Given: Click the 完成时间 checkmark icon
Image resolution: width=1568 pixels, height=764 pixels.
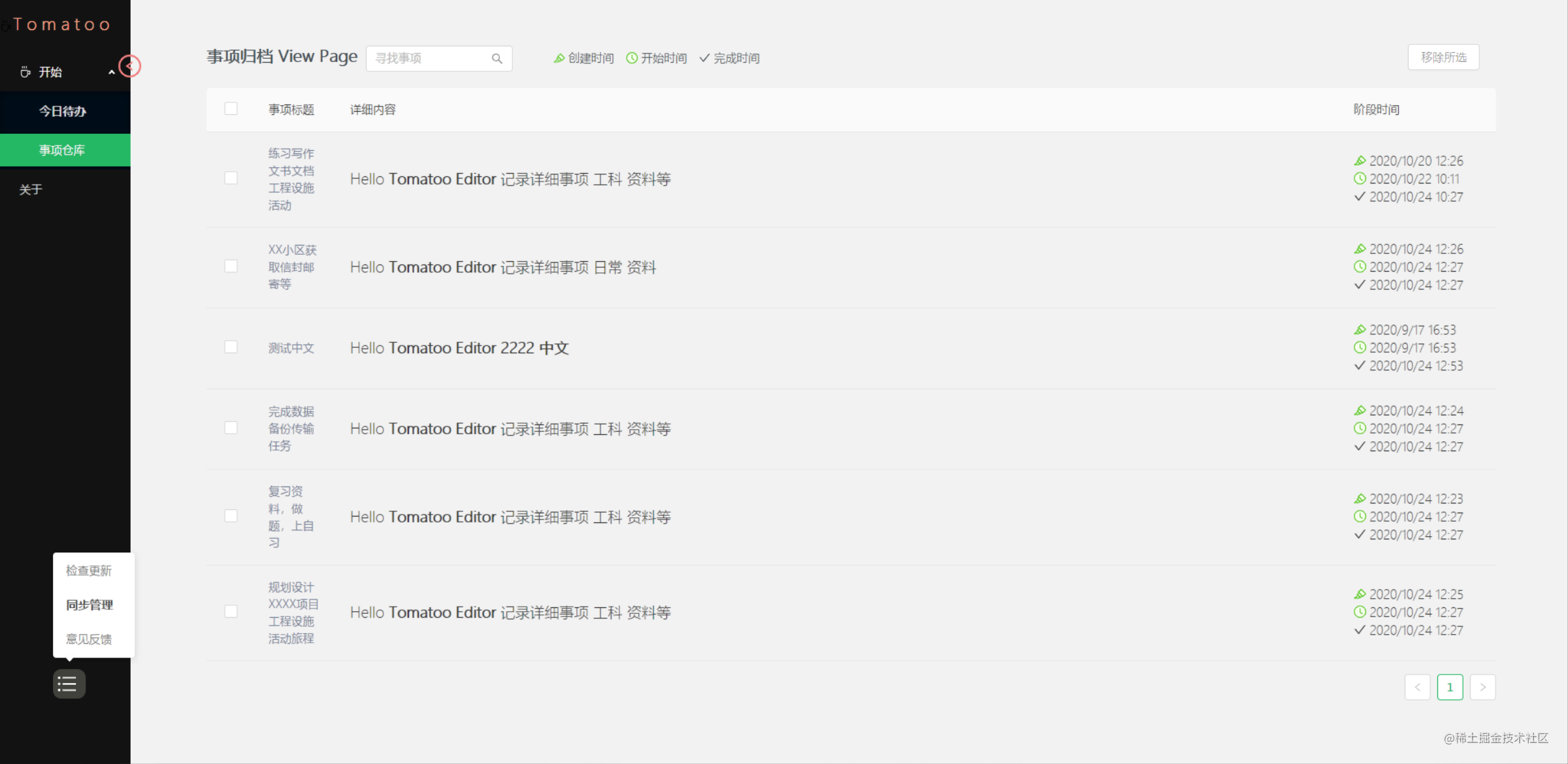Looking at the screenshot, I should [704, 58].
